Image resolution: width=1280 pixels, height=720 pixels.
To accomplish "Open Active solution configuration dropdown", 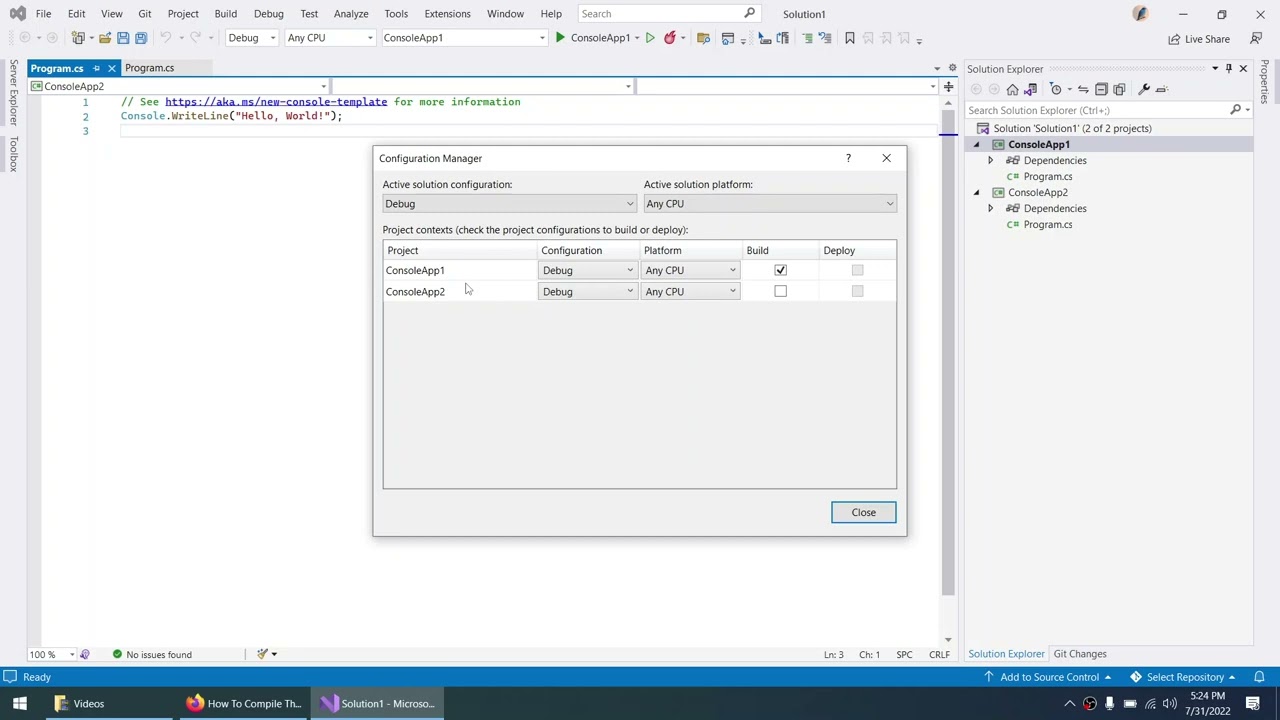I will tap(509, 204).
